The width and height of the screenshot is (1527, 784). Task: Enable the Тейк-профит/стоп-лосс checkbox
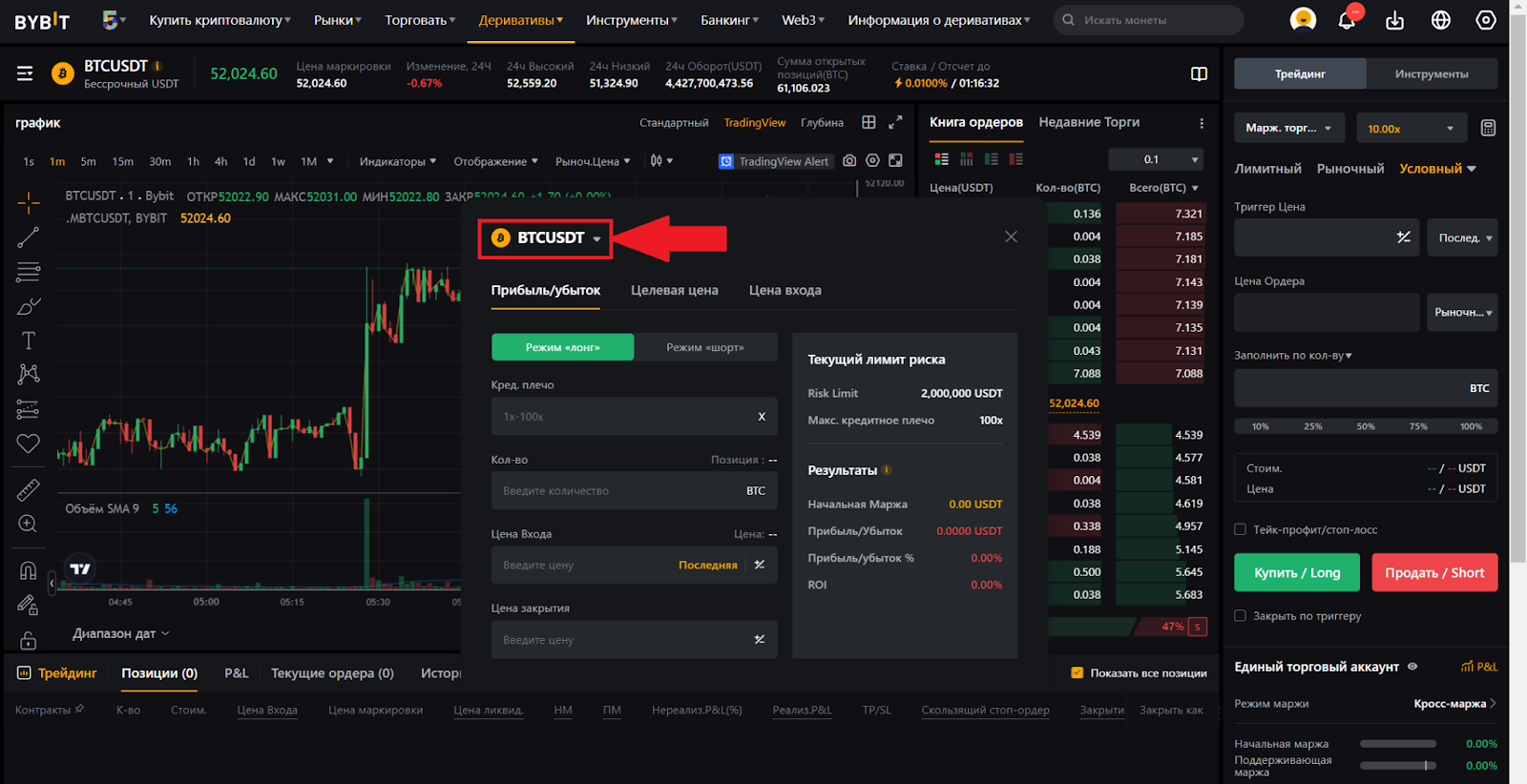[1240, 529]
